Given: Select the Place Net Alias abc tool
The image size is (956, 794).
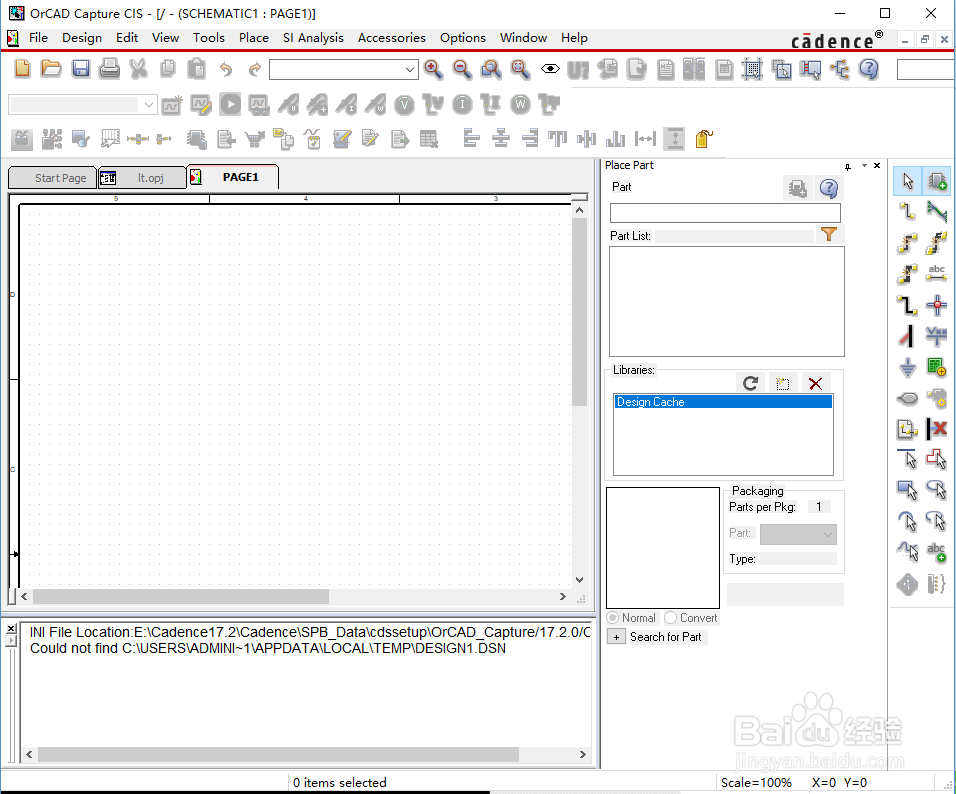Looking at the screenshot, I should tap(936, 273).
